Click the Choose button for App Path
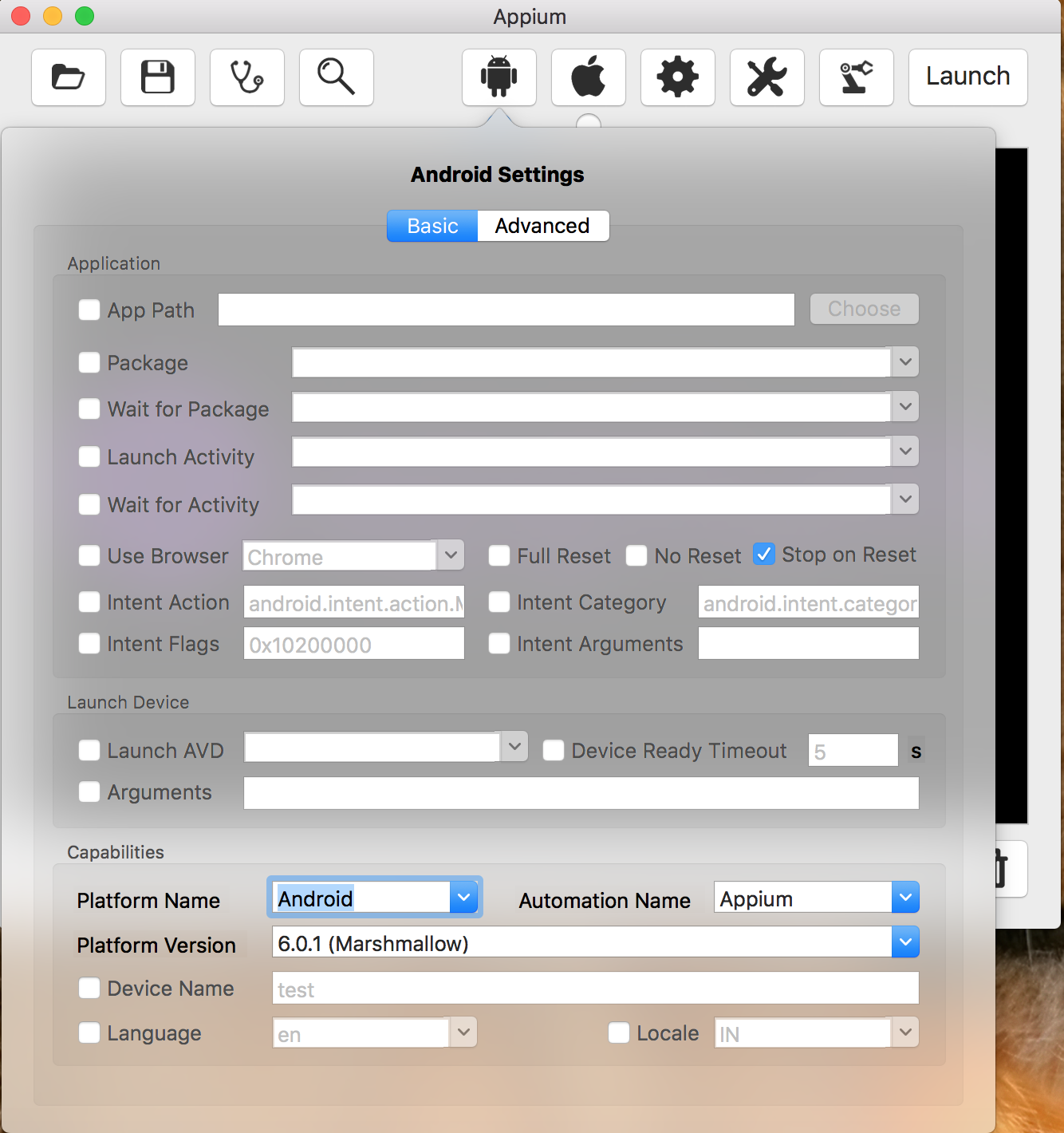1064x1133 pixels. tap(865, 309)
